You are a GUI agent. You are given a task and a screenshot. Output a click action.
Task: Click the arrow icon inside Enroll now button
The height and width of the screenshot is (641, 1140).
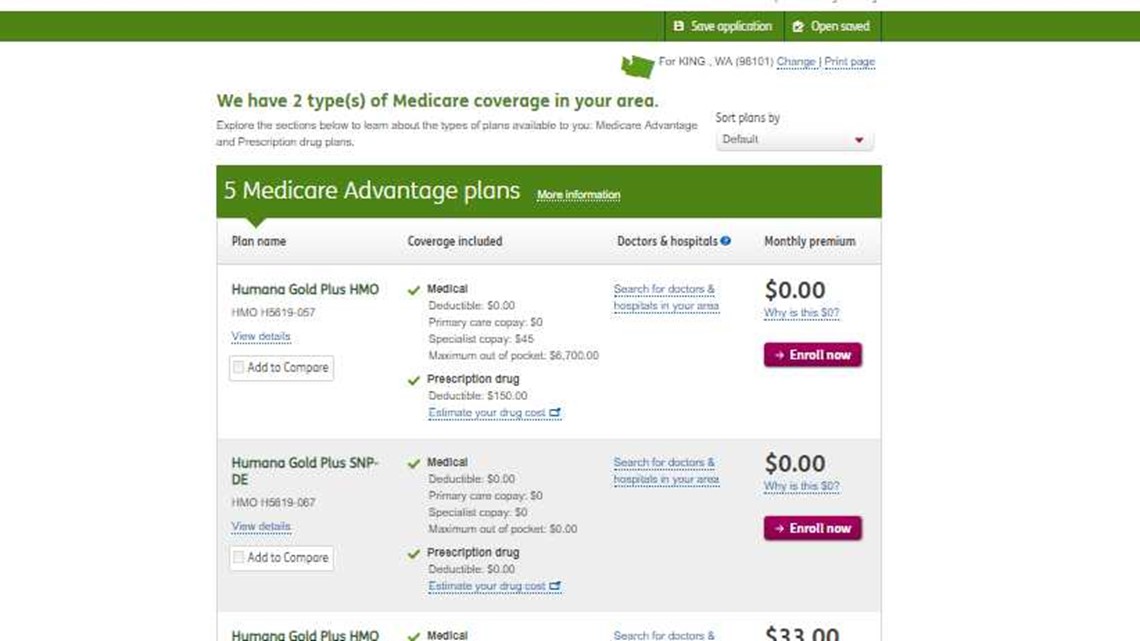[780, 354]
